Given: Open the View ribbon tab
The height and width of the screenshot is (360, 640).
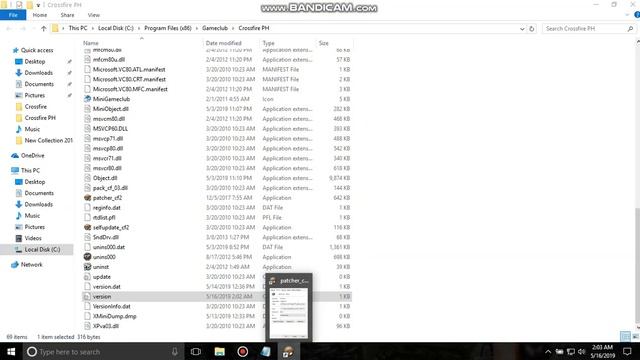Looking at the screenshot, I should [93, 15].
